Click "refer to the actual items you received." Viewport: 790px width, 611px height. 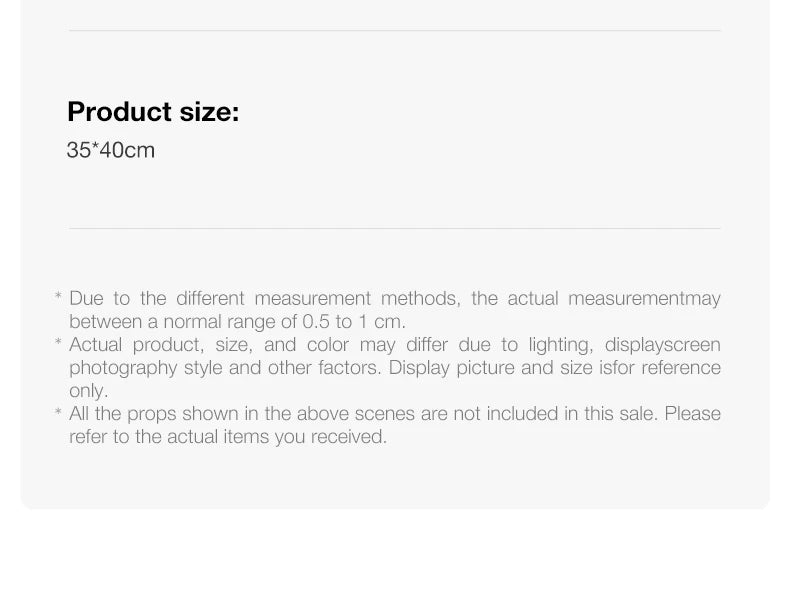[x=227, y=437]
